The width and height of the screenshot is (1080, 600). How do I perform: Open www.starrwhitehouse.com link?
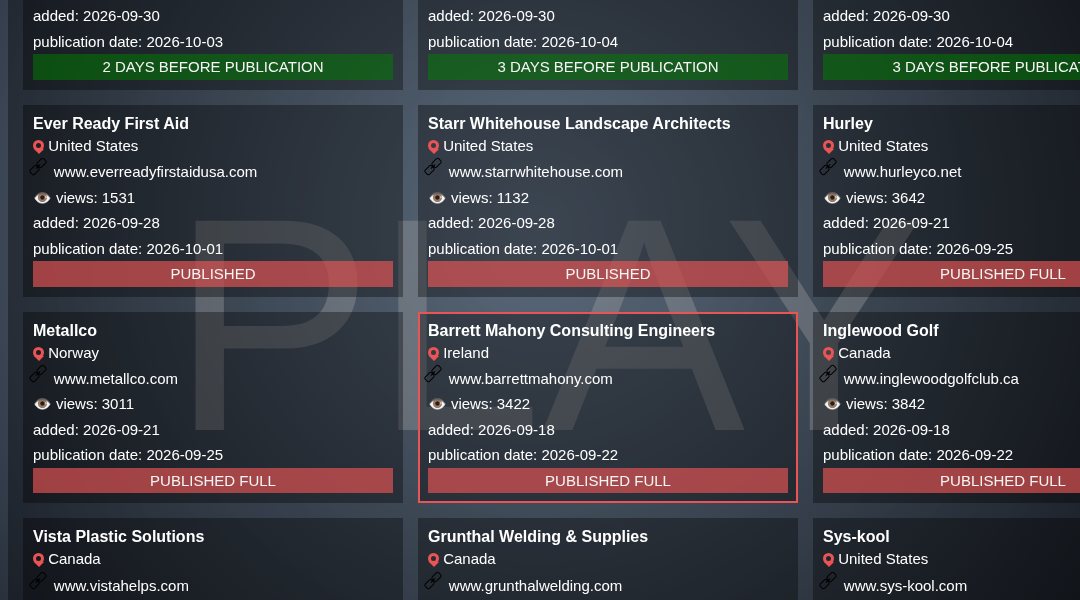[535, 172]
